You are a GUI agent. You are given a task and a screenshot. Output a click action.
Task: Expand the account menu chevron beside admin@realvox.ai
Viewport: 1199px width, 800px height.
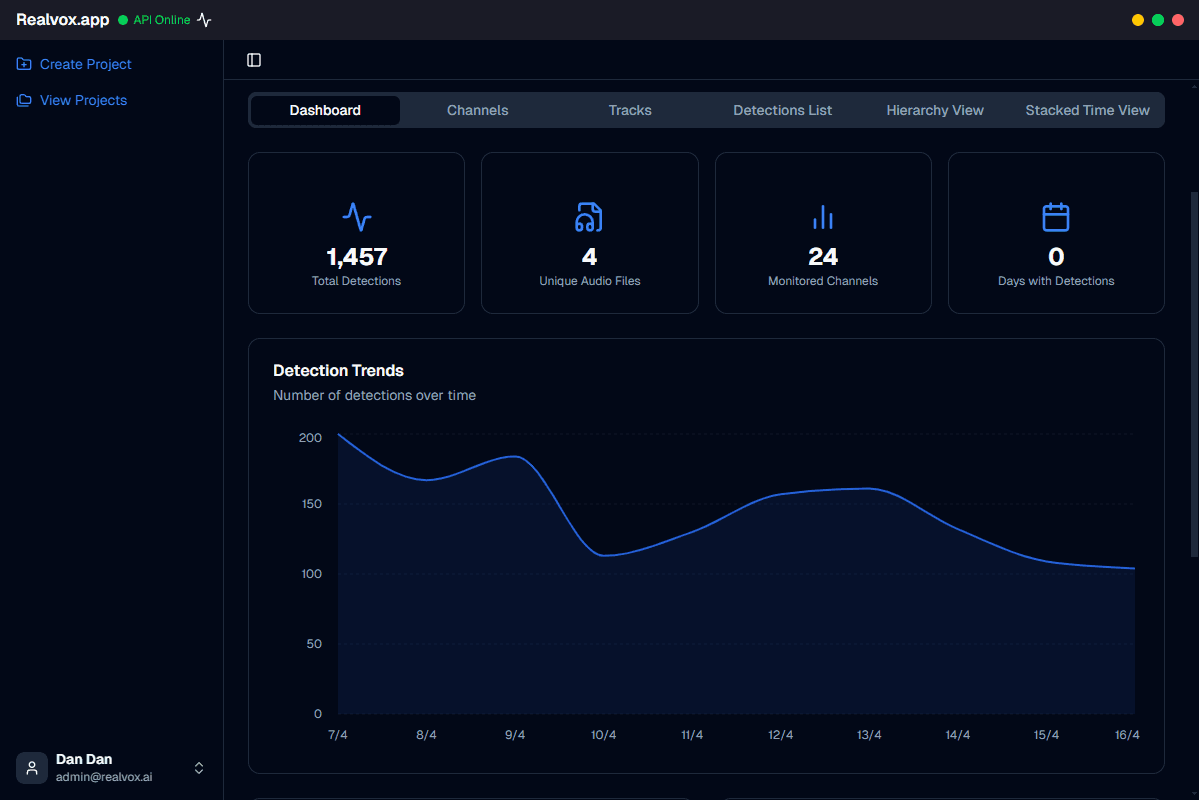[x=199, y=768]
